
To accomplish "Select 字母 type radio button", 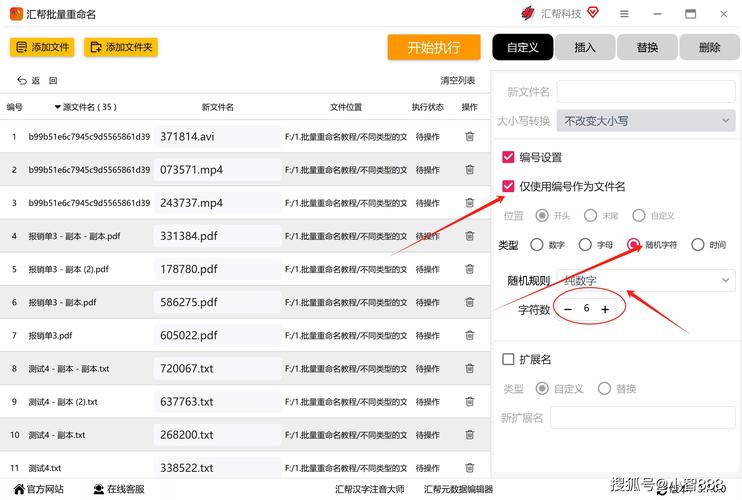I will [585, 245].
